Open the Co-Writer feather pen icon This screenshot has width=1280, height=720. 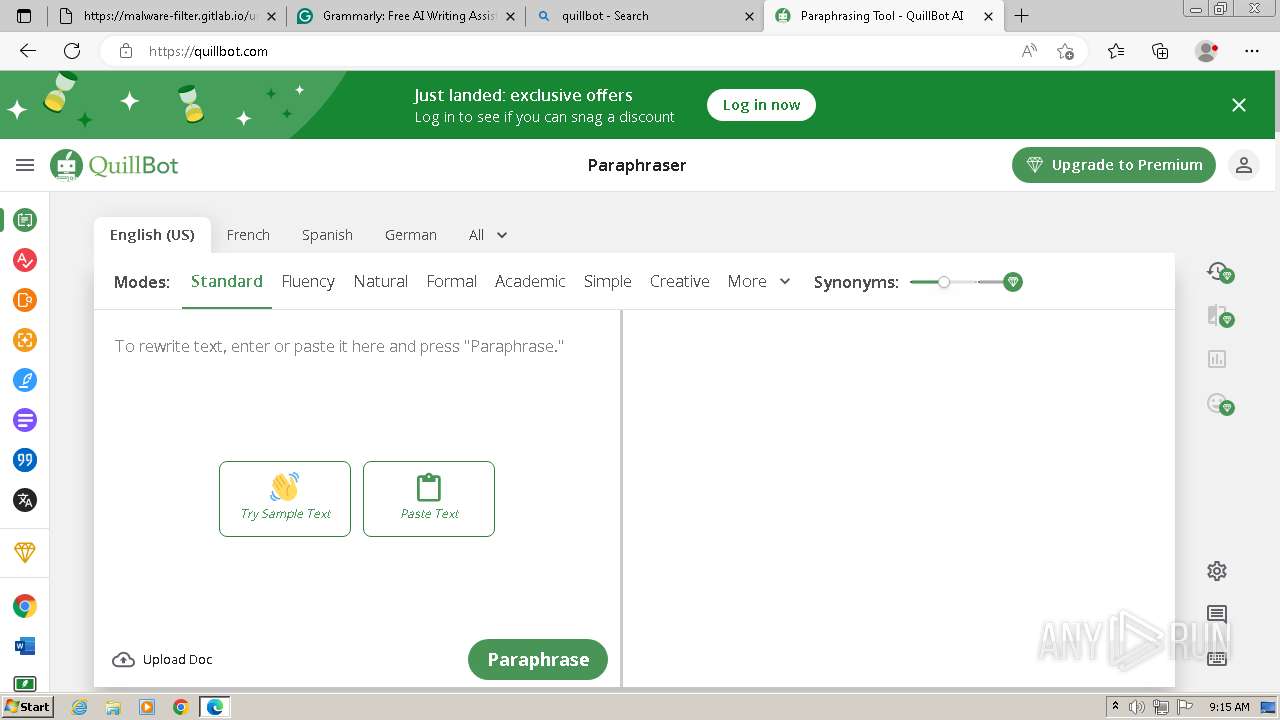pyautogui.click(x=25, y=380)
